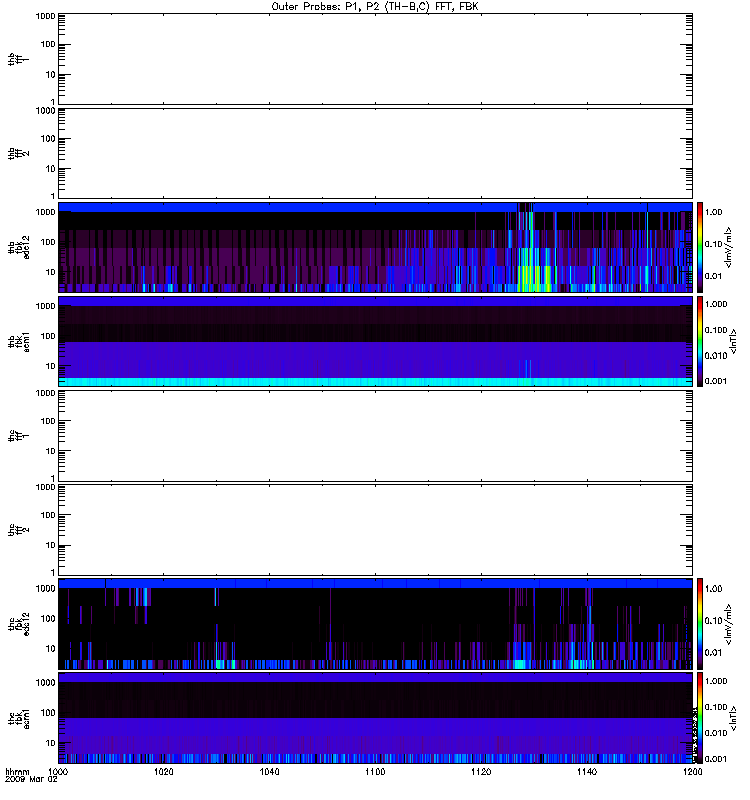The width and height of the screenshot is (750, 800).
Task: Click inside the empty thc fff 2 panel
Action: pos(375,530)
